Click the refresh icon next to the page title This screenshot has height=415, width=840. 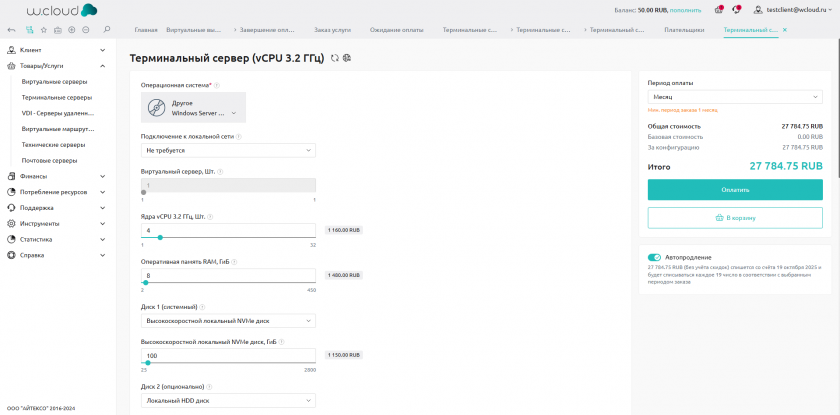point(335,59)
